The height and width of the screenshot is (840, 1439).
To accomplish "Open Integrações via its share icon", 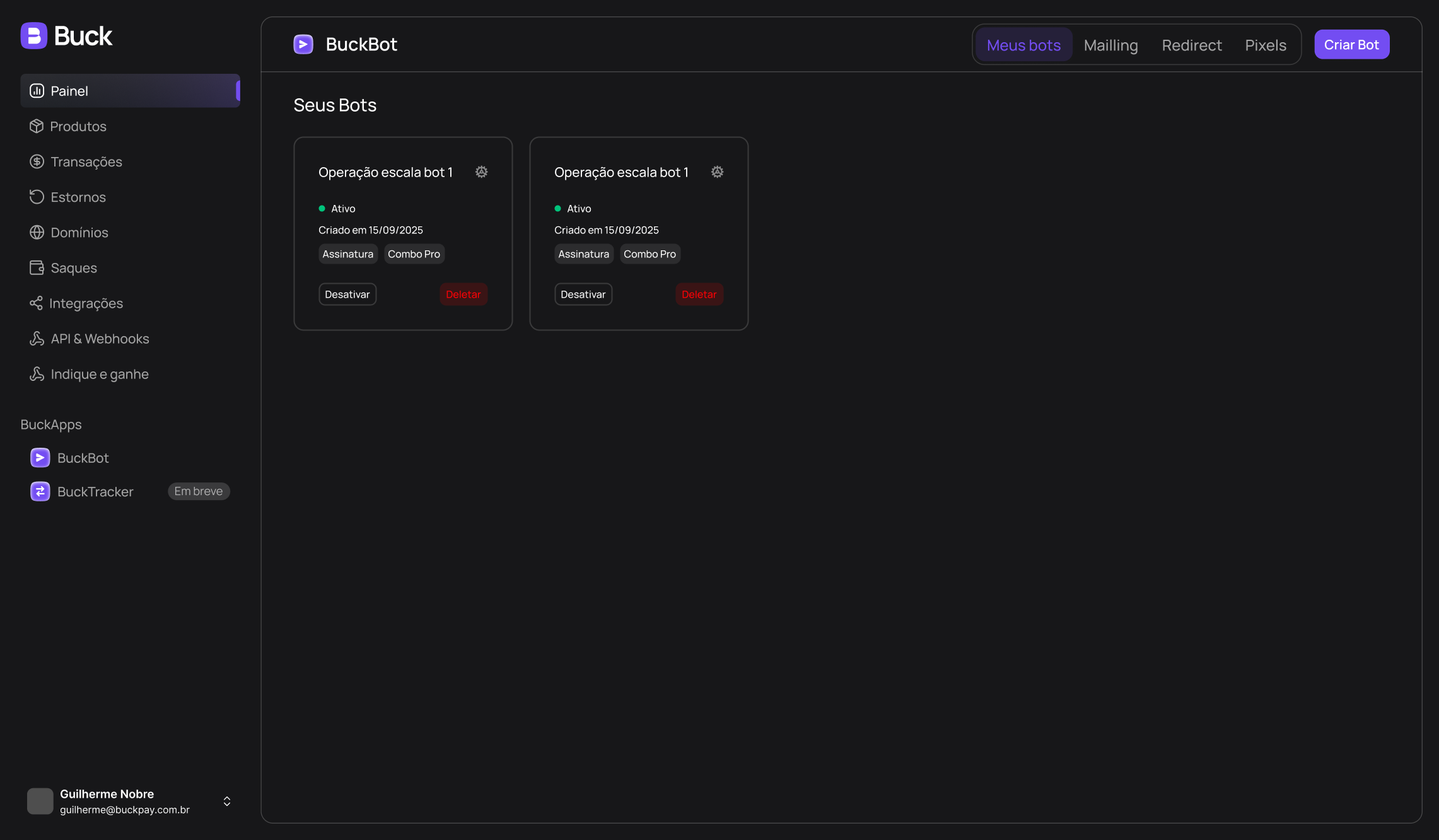I will [x=37, y=303].
